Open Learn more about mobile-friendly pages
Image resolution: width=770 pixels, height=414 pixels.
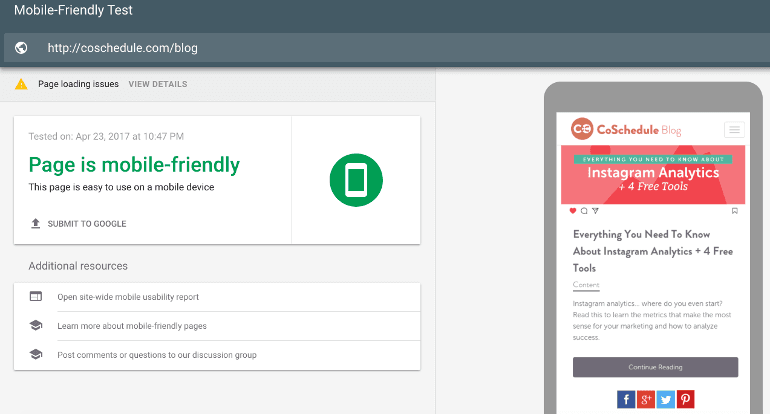click(x=132, y=326)
